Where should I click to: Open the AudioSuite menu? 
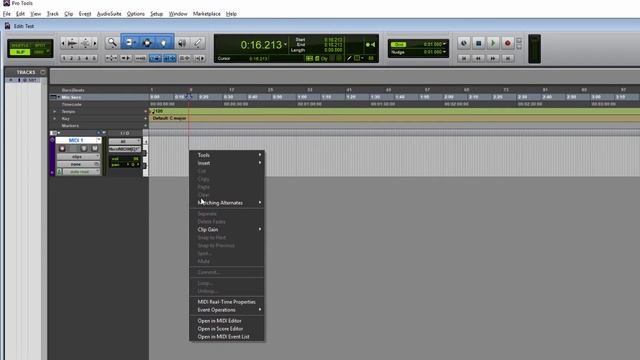pos(109,14)
